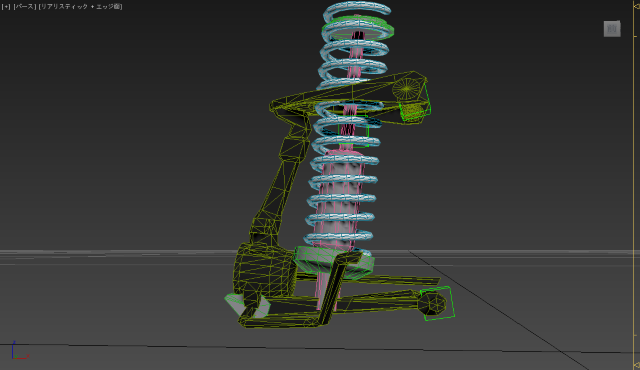Viewport: 640px width, 370px height.
Task: Select the ball joint with green box at lower arm
Action: tap(436, 304)
